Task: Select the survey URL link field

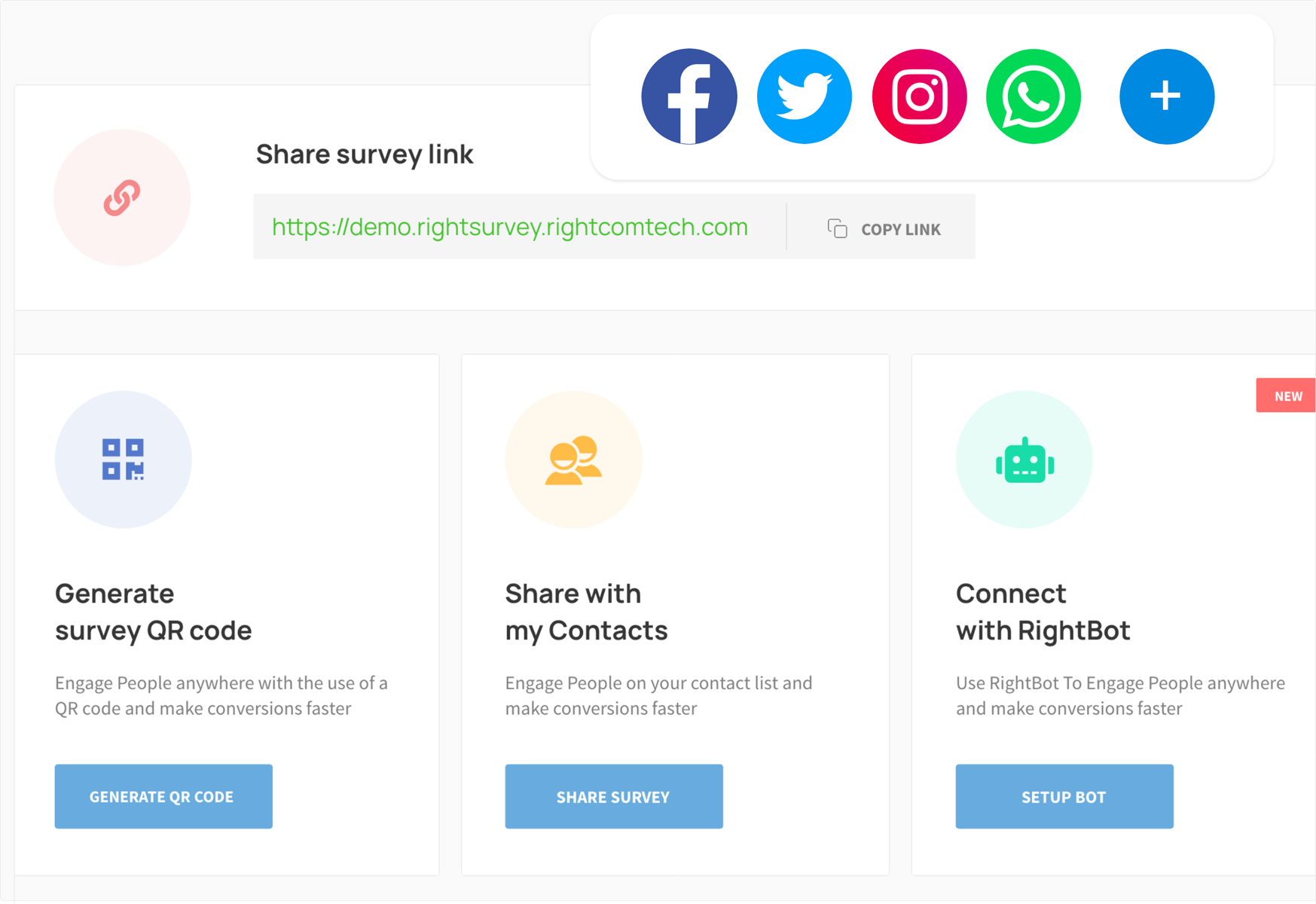Action: tap(520, 227)
